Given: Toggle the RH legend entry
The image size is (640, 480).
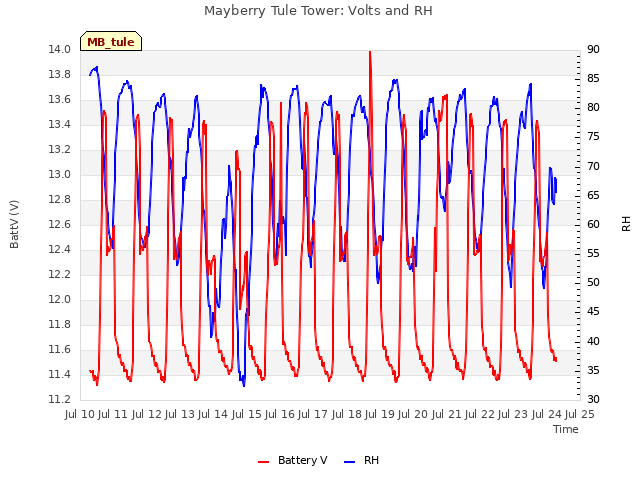Looking at the screenshot, I should pyautogui.click(x=362, y=460).
